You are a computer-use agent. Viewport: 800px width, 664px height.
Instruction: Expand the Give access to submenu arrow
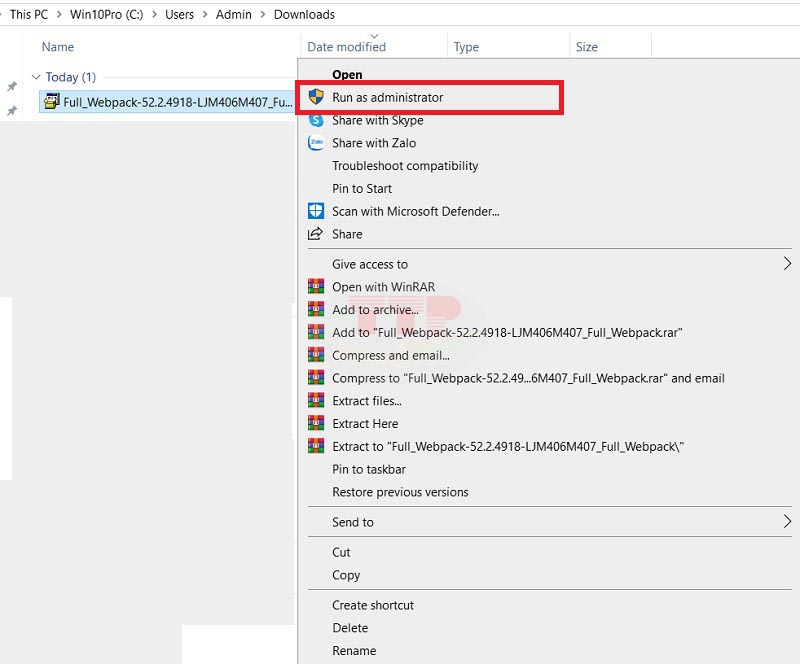click(x=787, y=264)
